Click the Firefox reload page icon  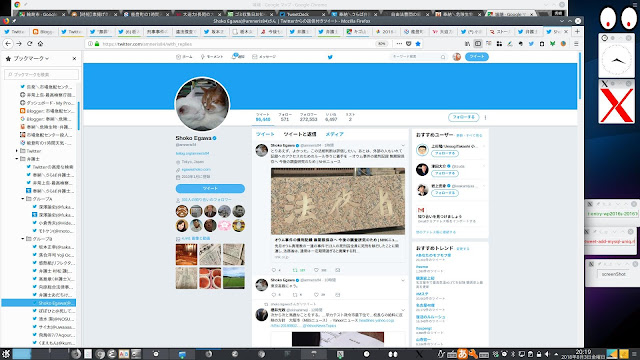[x=29, y=44]
